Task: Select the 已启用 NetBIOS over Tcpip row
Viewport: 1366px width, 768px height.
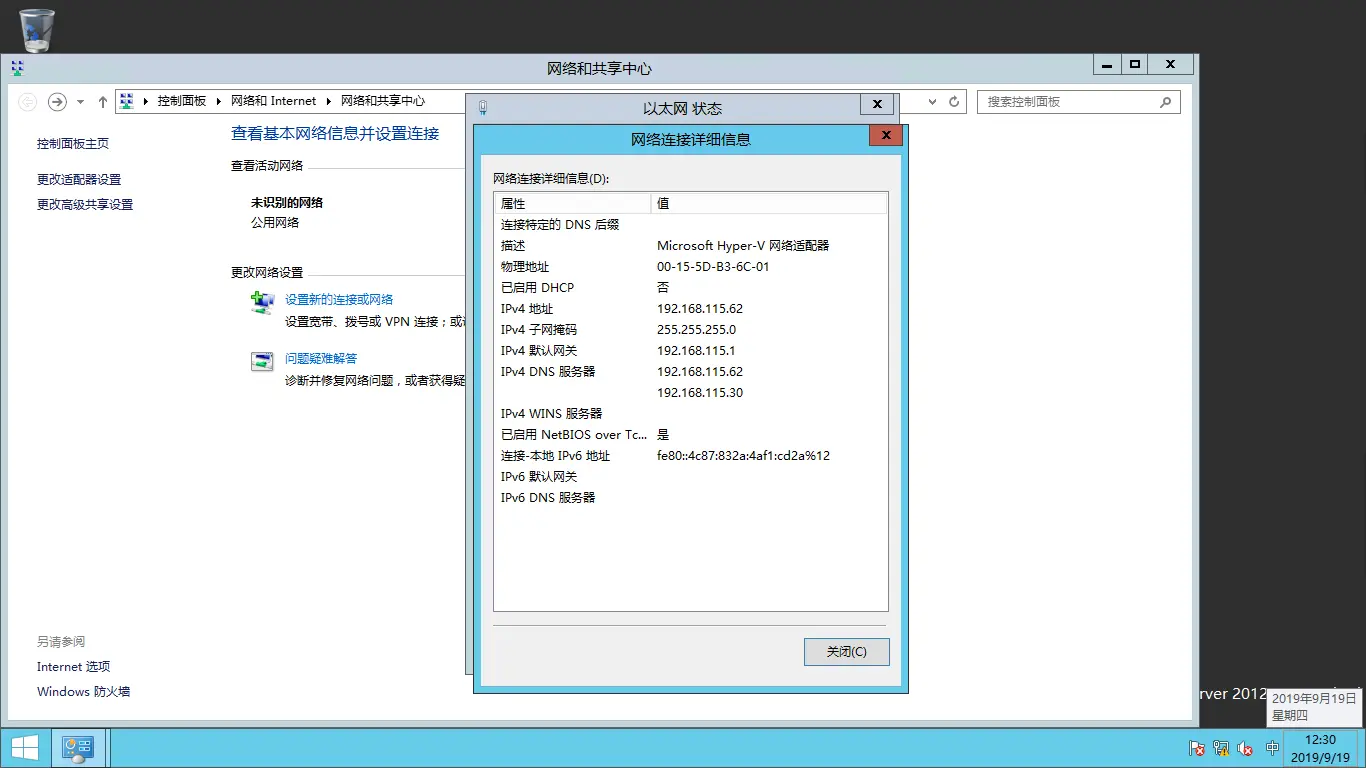Action: point(691,435)
